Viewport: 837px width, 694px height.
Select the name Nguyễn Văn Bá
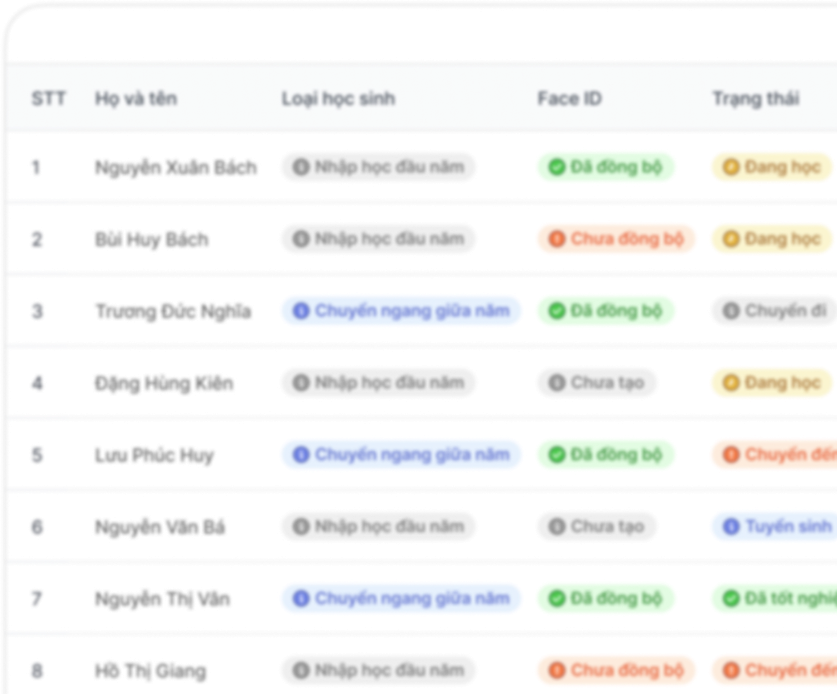(x=160, y=527)
